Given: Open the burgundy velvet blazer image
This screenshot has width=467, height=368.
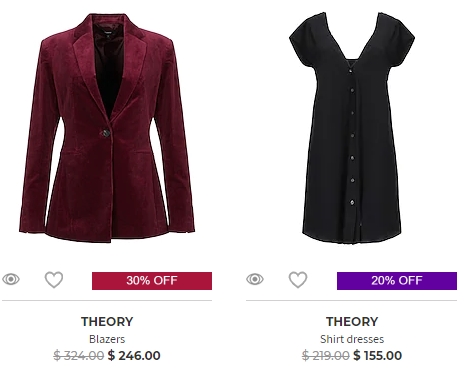Looking at the screenshot, I should (107, 128).
